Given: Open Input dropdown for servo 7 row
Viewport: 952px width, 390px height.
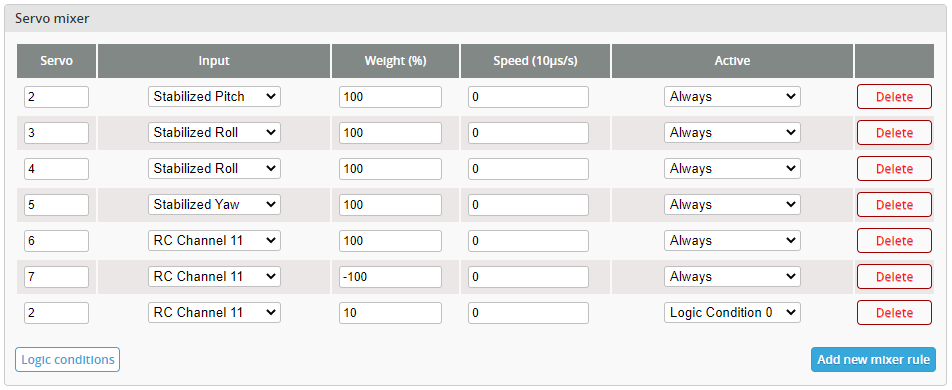Looking at the screenshot, I should pyautogui.click(x=214, y=276).
